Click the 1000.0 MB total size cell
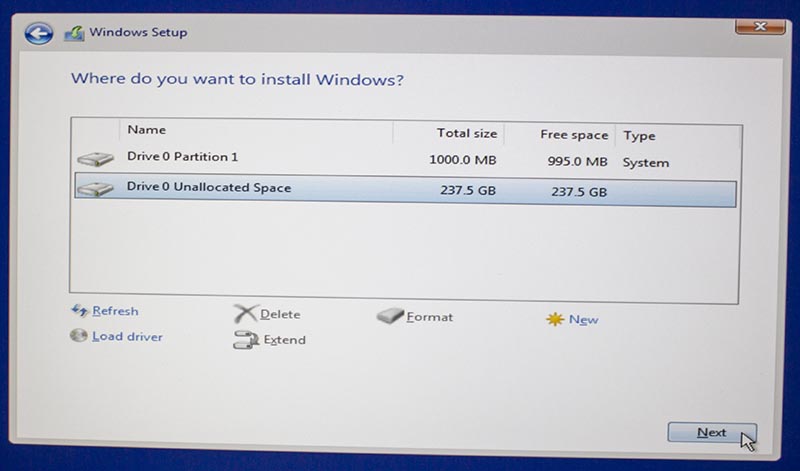The width and height of the screenshot is (800, 471). [463, 160]
